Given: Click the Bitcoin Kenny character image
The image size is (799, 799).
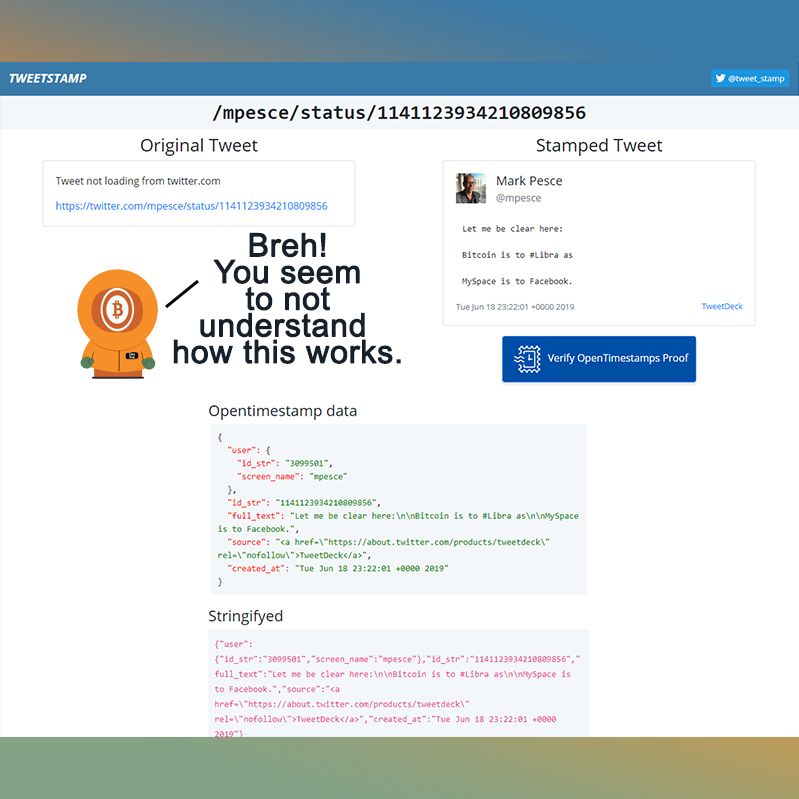Looking at the screenshot, I should [x=117, y=324].
